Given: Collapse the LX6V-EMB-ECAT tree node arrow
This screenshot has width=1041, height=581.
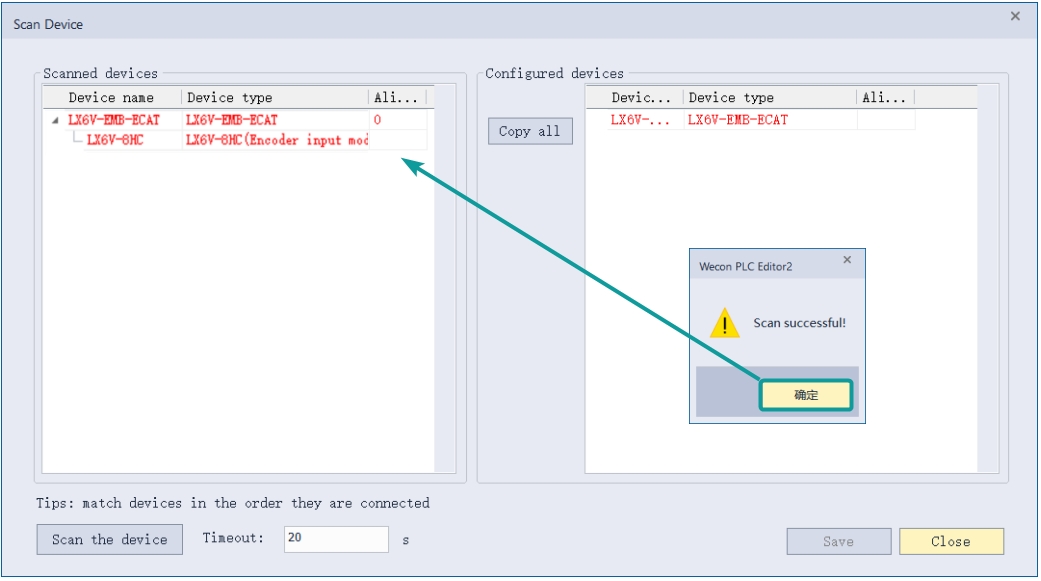Looking at the screenshot, I should [x=55, y=121].
